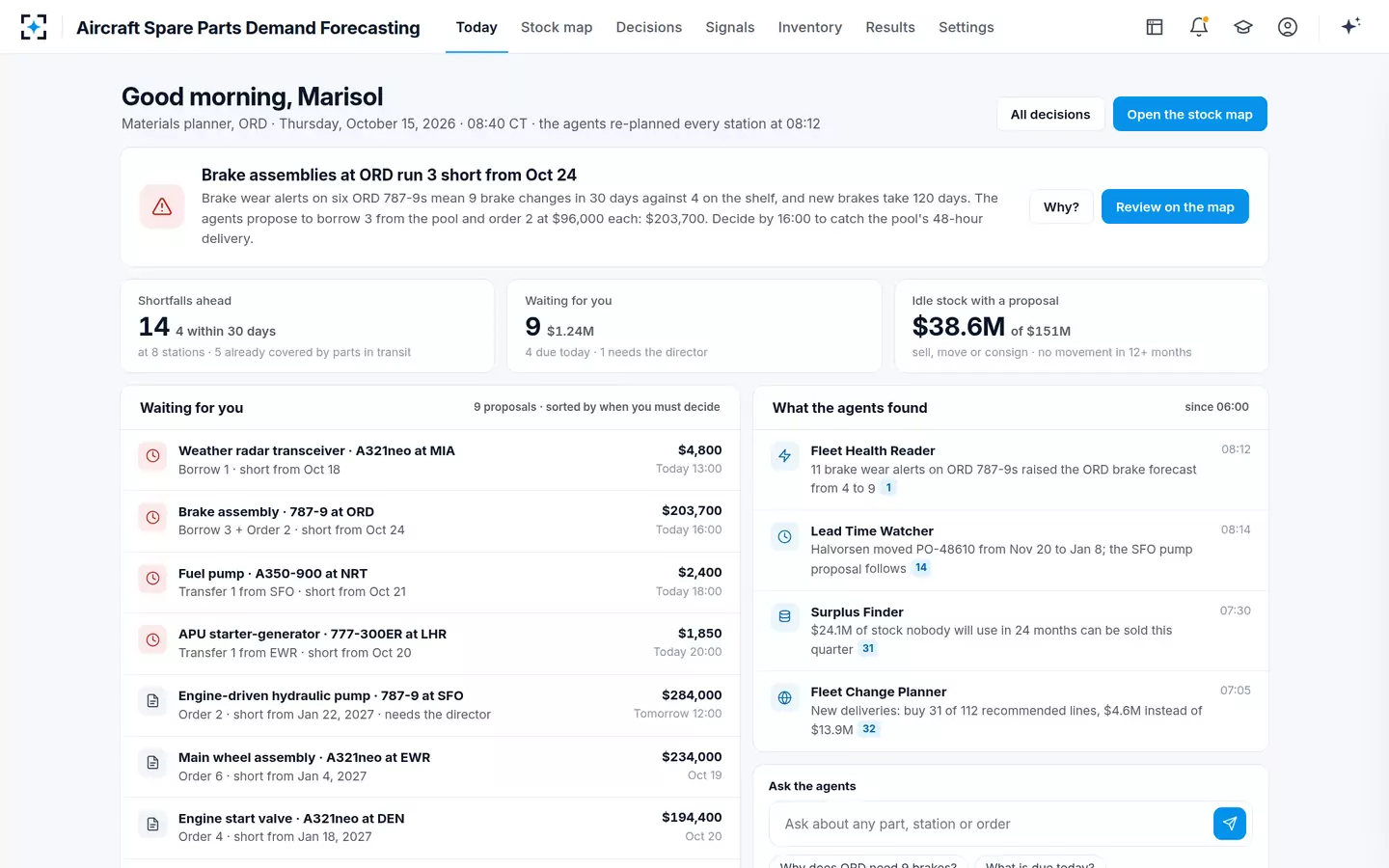Go to the Decisions tab
The image size is (1389, 868).
click(649, 27)
